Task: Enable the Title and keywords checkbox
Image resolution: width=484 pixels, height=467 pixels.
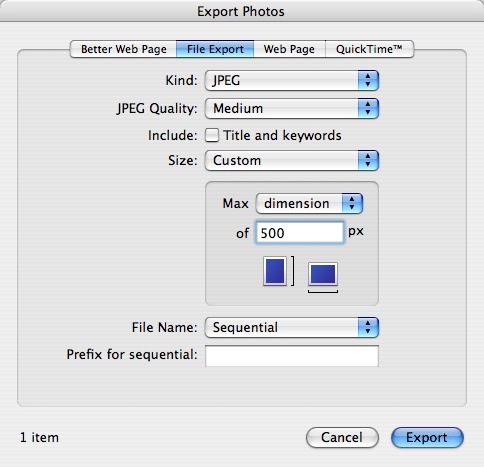Action: pos(212,135)
